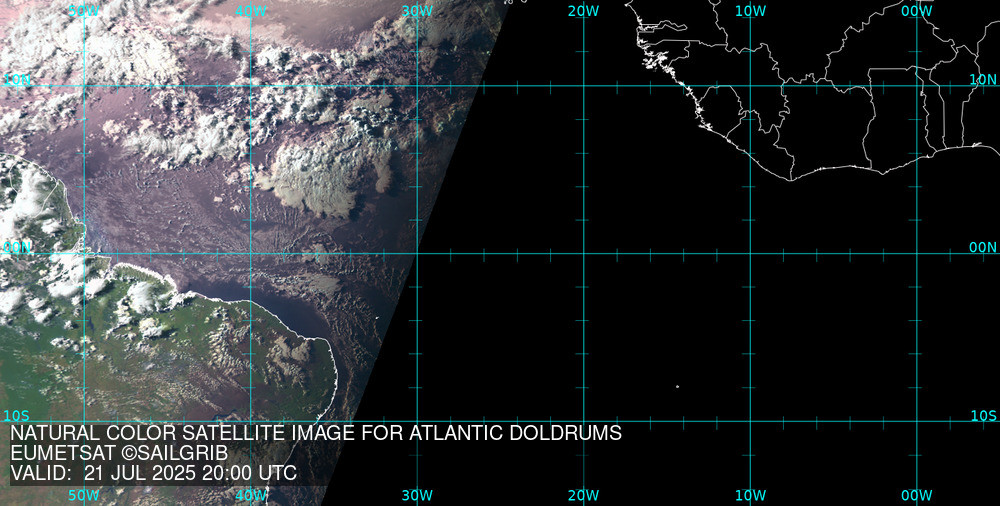
Task: Click the 10S latitude label on the dark night side
Action: tap(983, 416)
